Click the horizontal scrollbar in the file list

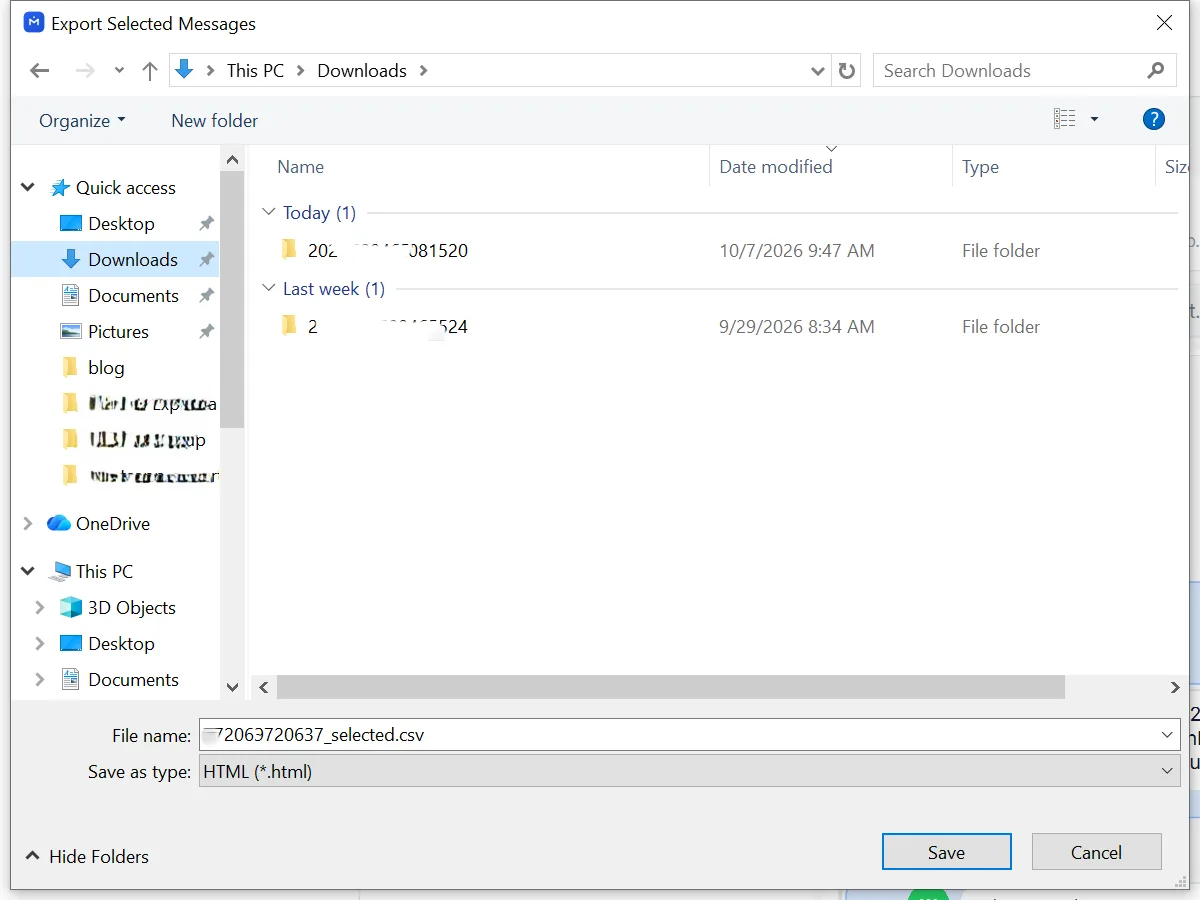click(671, 687)
